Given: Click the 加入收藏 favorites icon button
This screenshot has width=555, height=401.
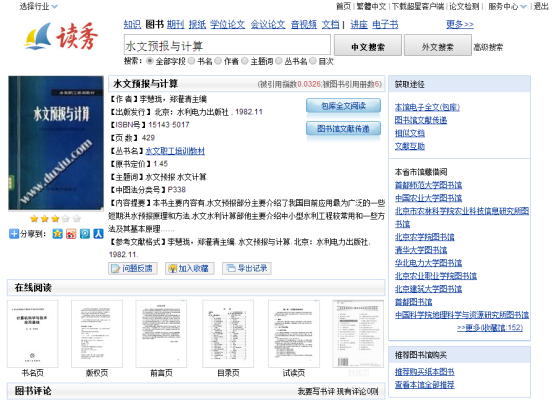Looking at the screenshot, I should click(x=189, y=268).
